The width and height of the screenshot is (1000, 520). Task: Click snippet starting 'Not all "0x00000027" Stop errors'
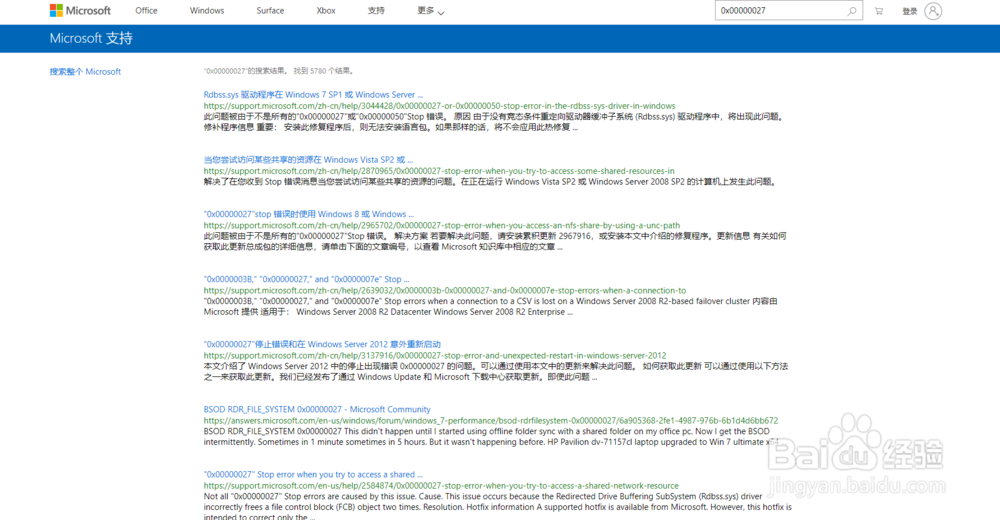[x=497, y=507]
